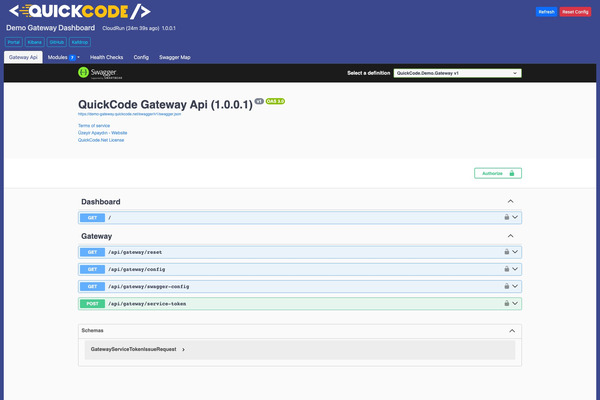The height and width of the screenshot is (400, 600).
Task: Click the Schemas heading text
Action: pos(92,330)
